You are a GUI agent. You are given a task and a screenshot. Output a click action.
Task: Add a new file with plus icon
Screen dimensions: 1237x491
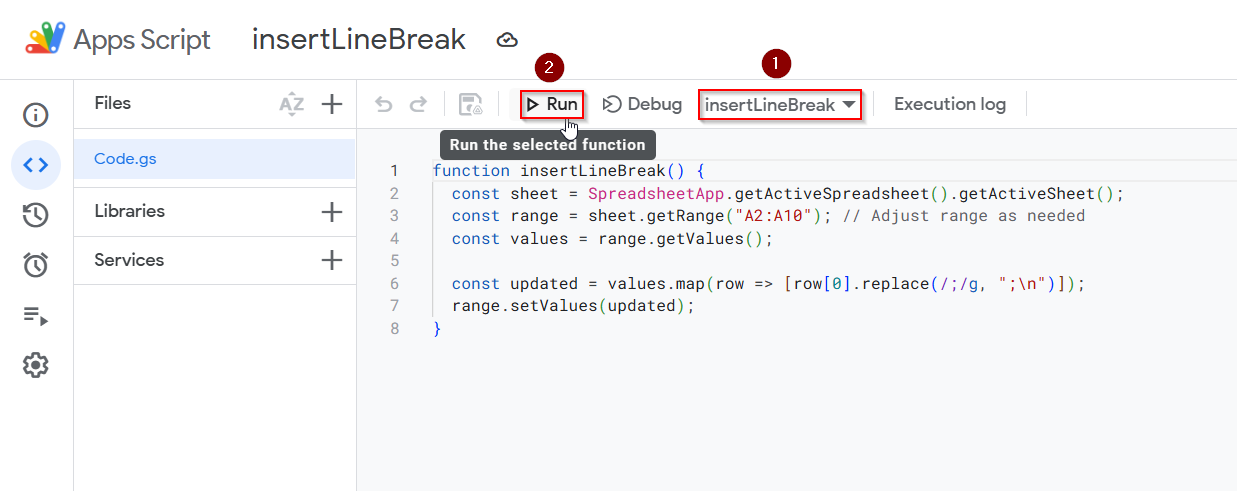(x=332, y=104)
